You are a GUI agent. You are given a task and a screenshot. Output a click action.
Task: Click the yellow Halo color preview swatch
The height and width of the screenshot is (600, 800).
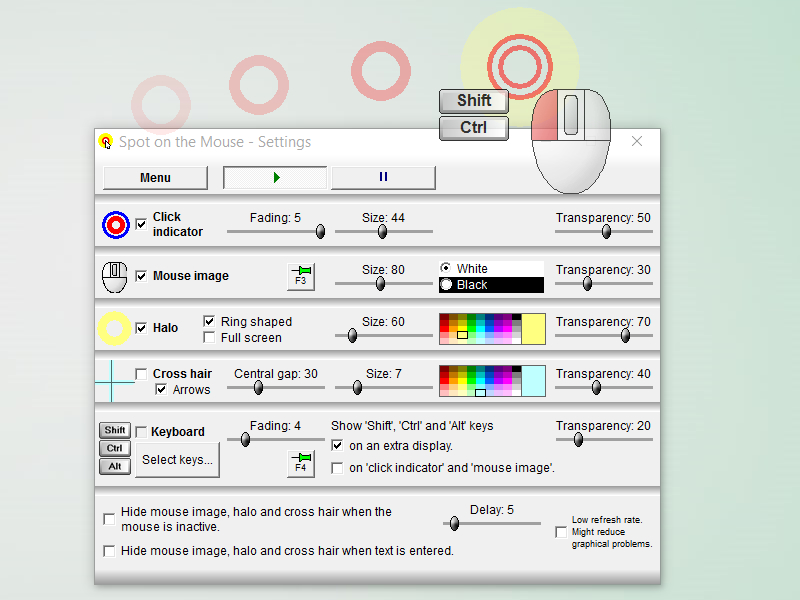pyautogui.click(x=533, y=329)
